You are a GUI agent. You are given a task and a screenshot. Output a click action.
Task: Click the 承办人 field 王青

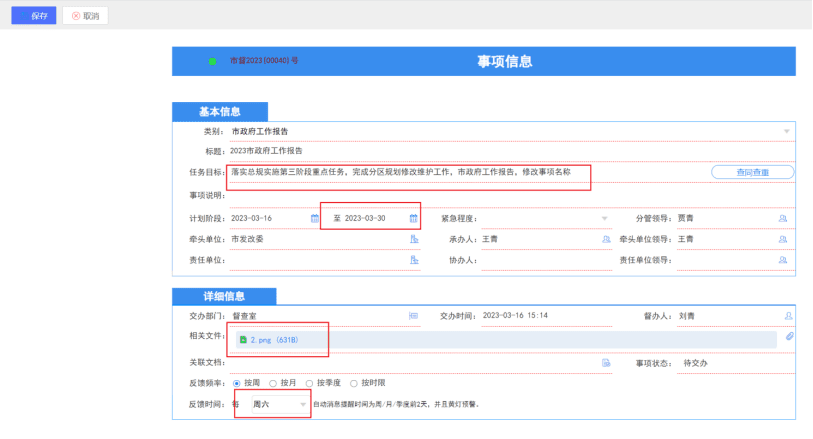(x=540, y=239)
